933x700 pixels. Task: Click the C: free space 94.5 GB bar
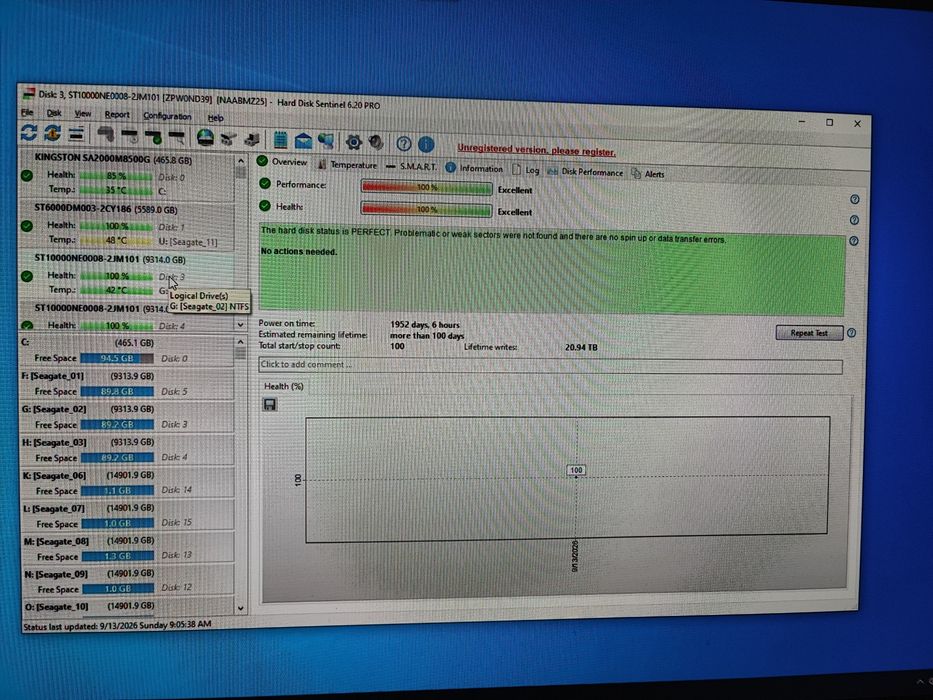117,358
